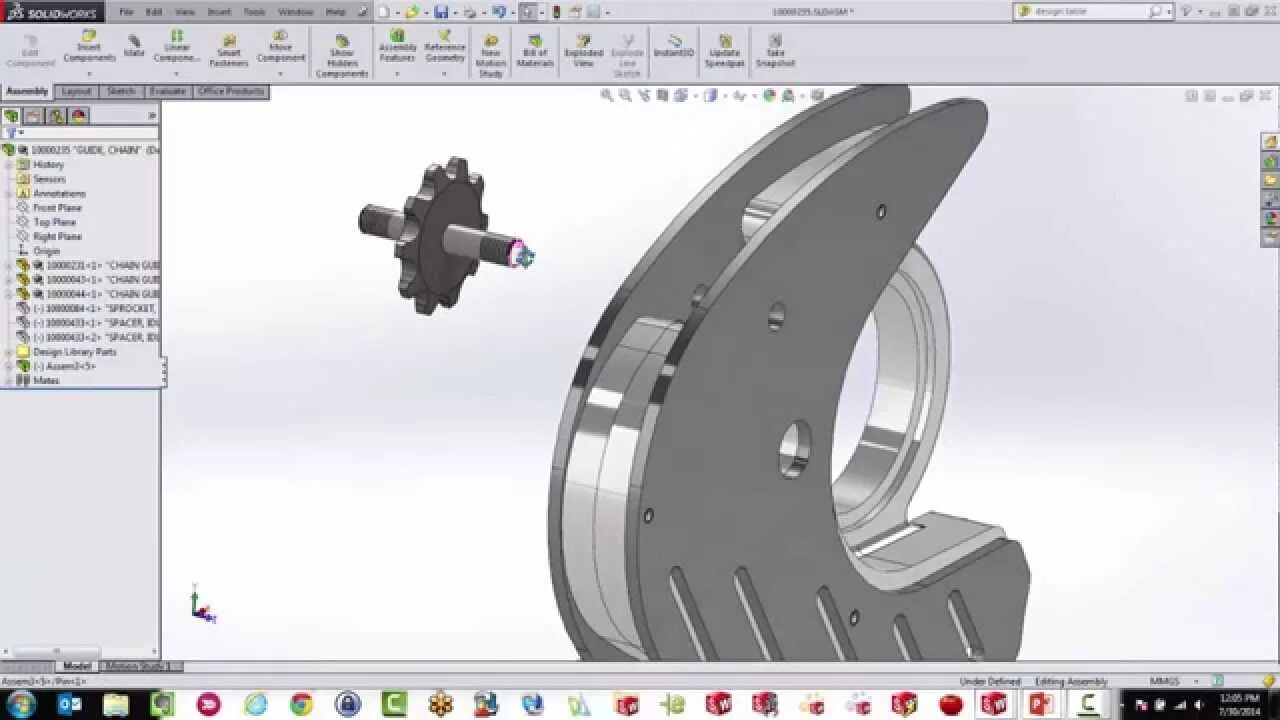1280x720 pixels.
Task: Open Smart Fasteners tool
Action: point(229,53)
